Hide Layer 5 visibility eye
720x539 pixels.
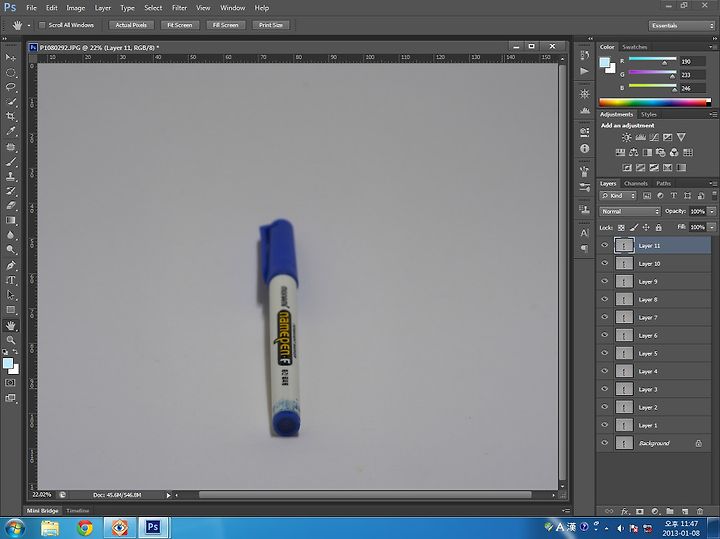pyautogui.click(x=604, y=353)
